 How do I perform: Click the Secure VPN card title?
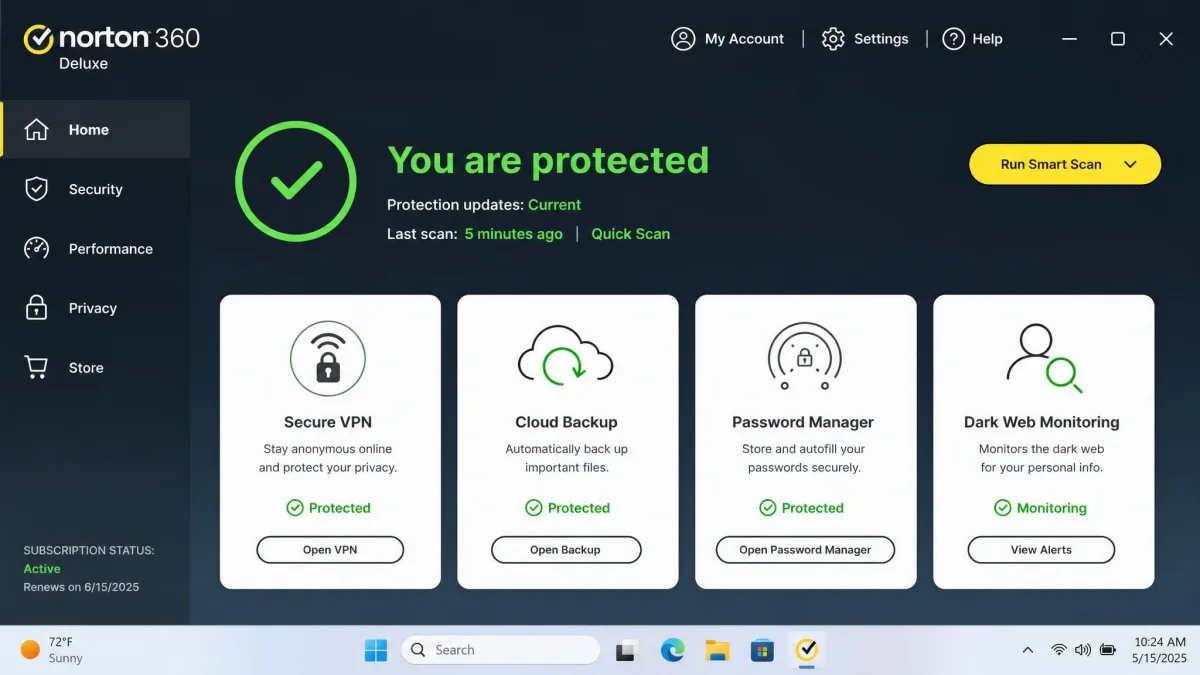tap(328, 422)
